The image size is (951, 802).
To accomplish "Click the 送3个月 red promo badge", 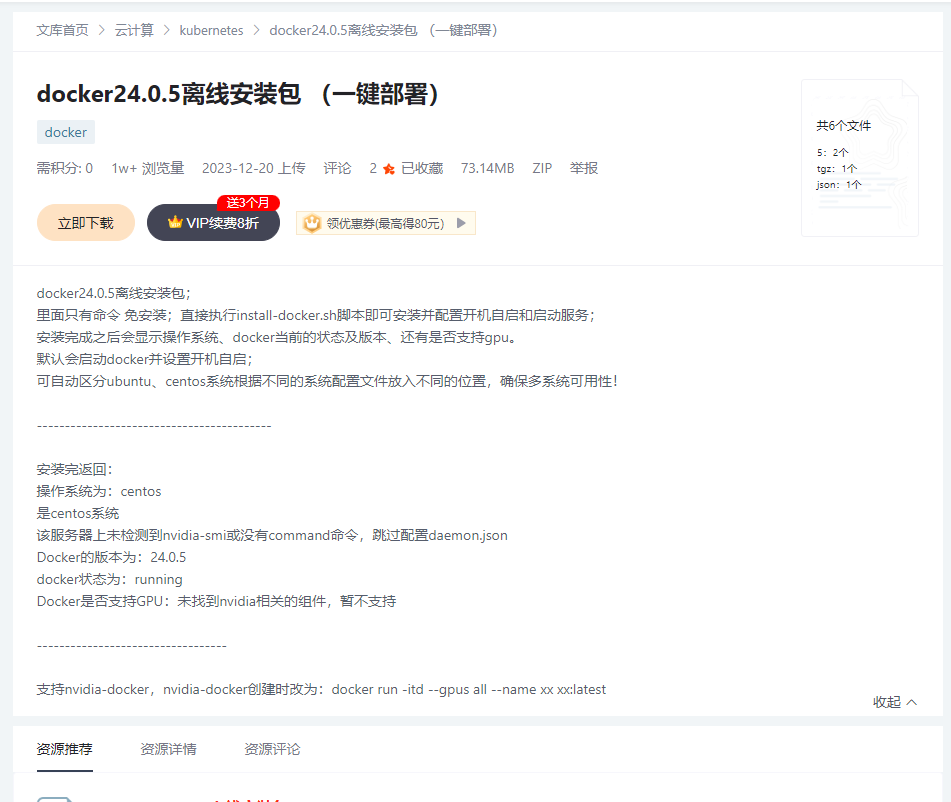I will (x=248, y=203).
